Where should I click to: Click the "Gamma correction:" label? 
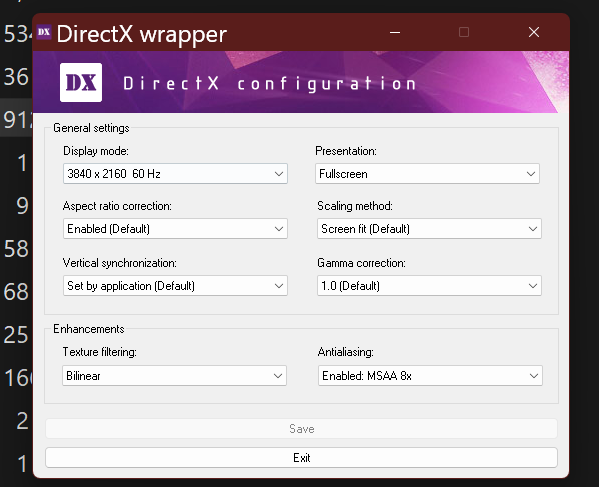coord(361,263)
